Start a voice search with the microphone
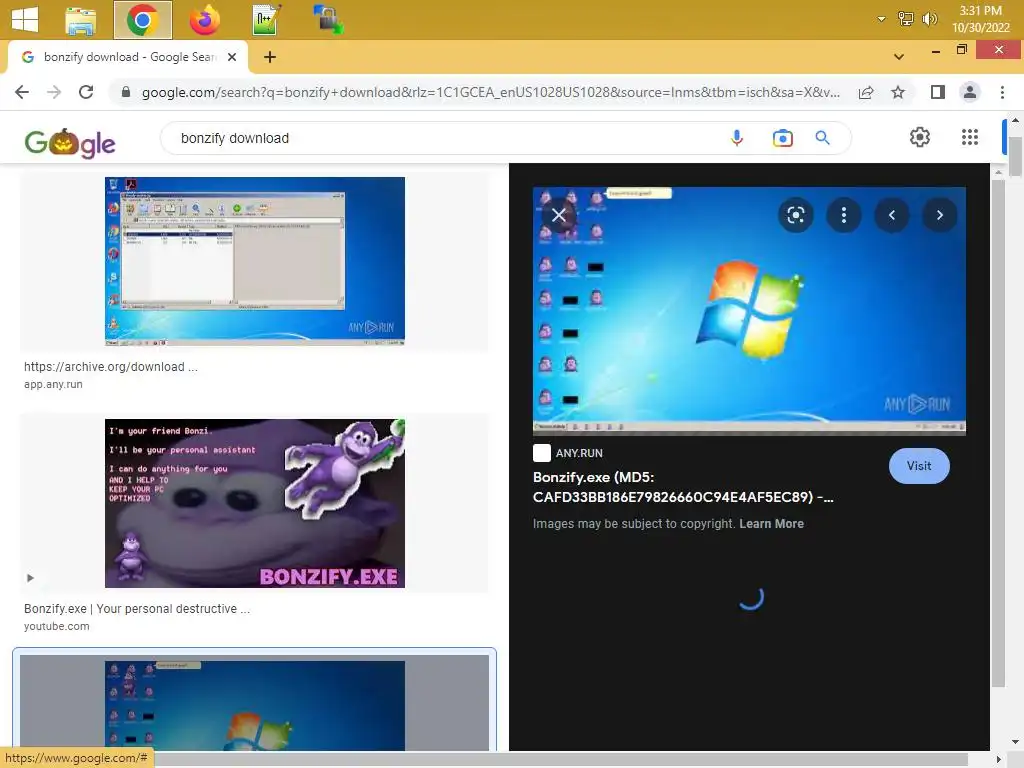The image size is (1024, 768). (737, 138)
